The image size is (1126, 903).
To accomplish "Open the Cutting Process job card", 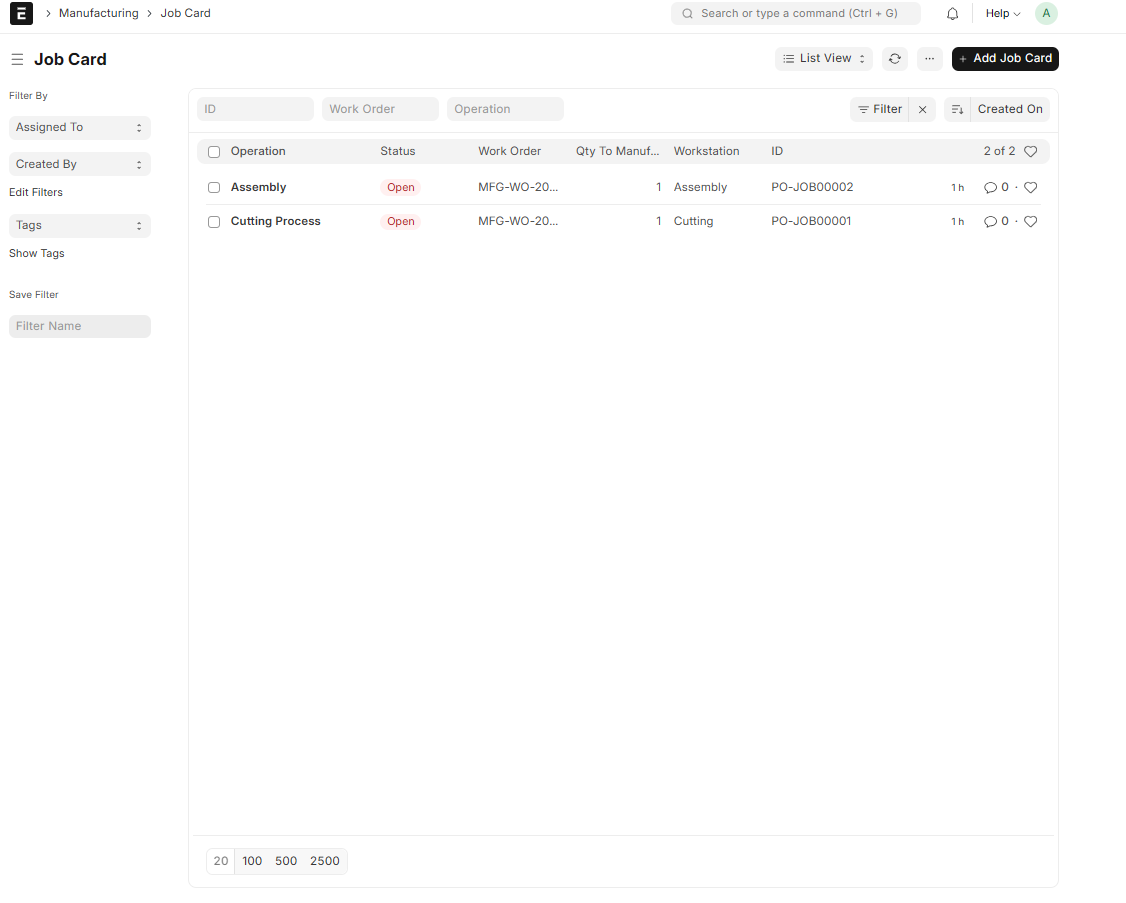I will [276, 221].
